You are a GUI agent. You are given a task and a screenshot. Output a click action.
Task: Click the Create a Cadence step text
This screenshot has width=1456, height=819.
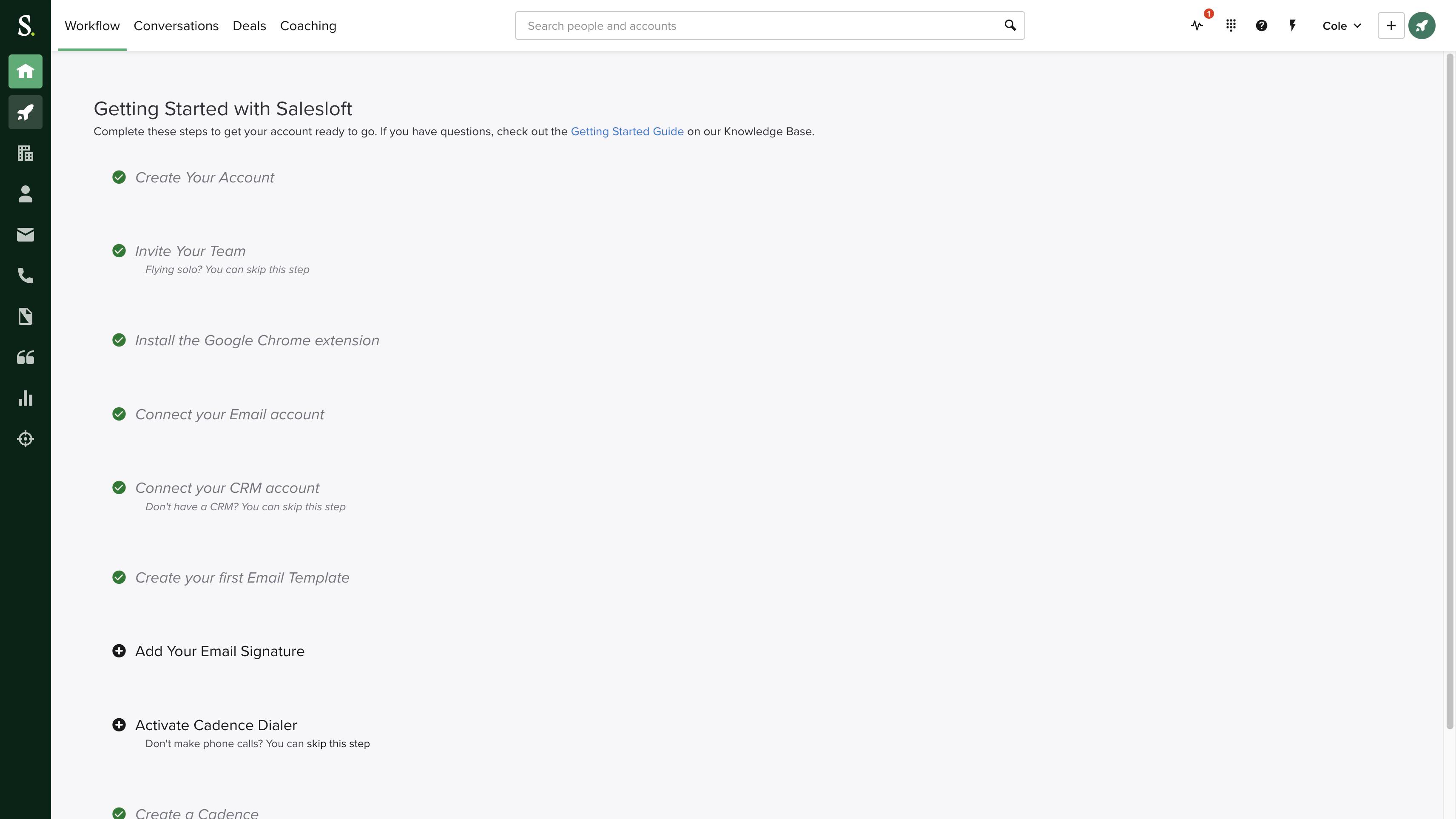point(197,813)
